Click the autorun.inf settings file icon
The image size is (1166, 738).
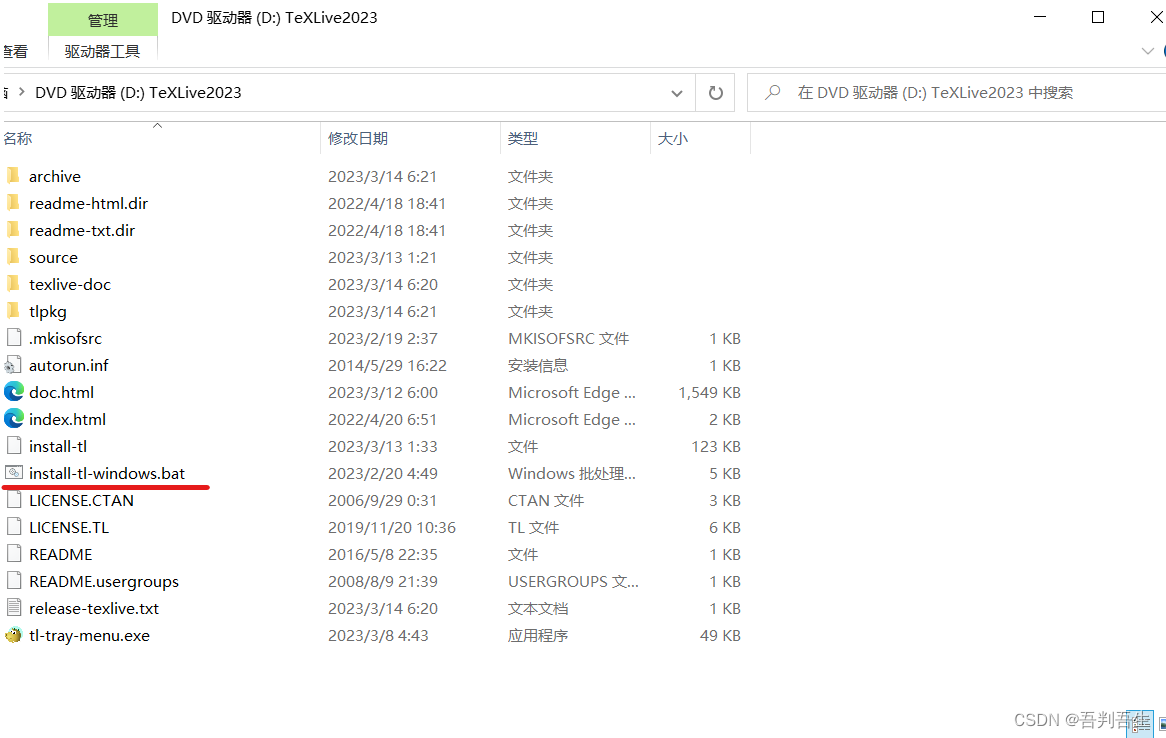[13, 365]
